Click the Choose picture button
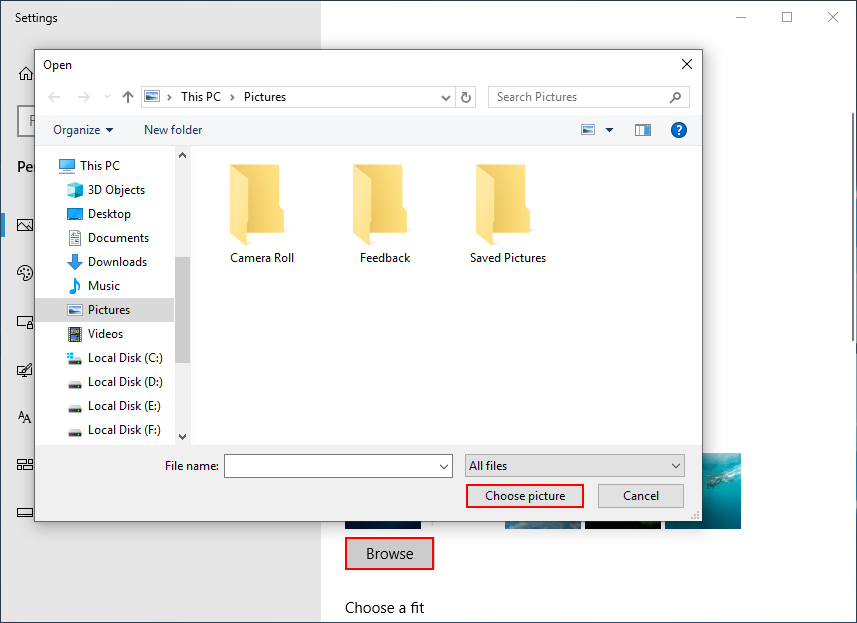The width and height of the screenshot is (857, 623). 525,496
